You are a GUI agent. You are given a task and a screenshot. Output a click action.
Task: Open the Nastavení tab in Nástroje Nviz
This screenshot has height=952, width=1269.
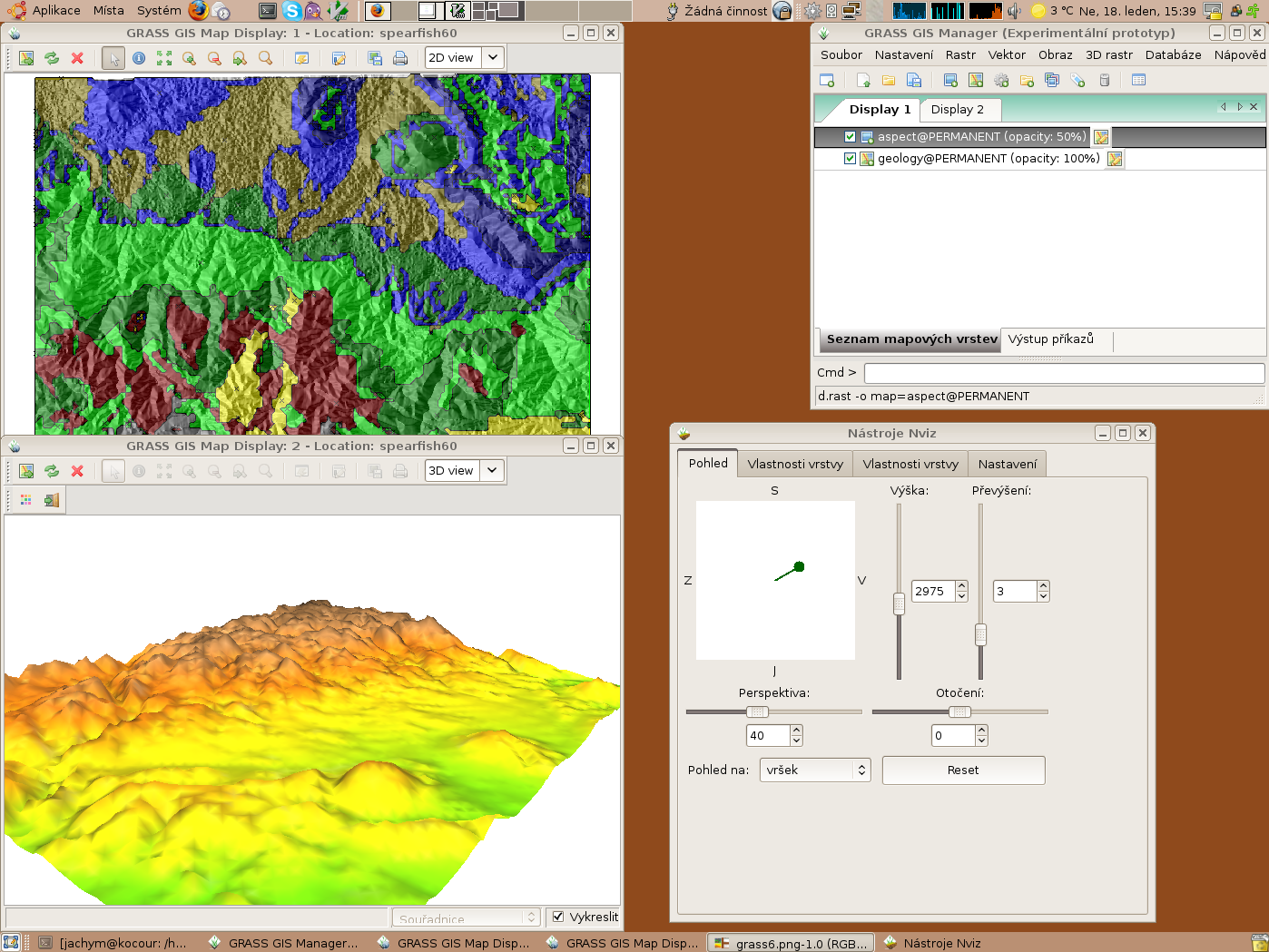1008,465
